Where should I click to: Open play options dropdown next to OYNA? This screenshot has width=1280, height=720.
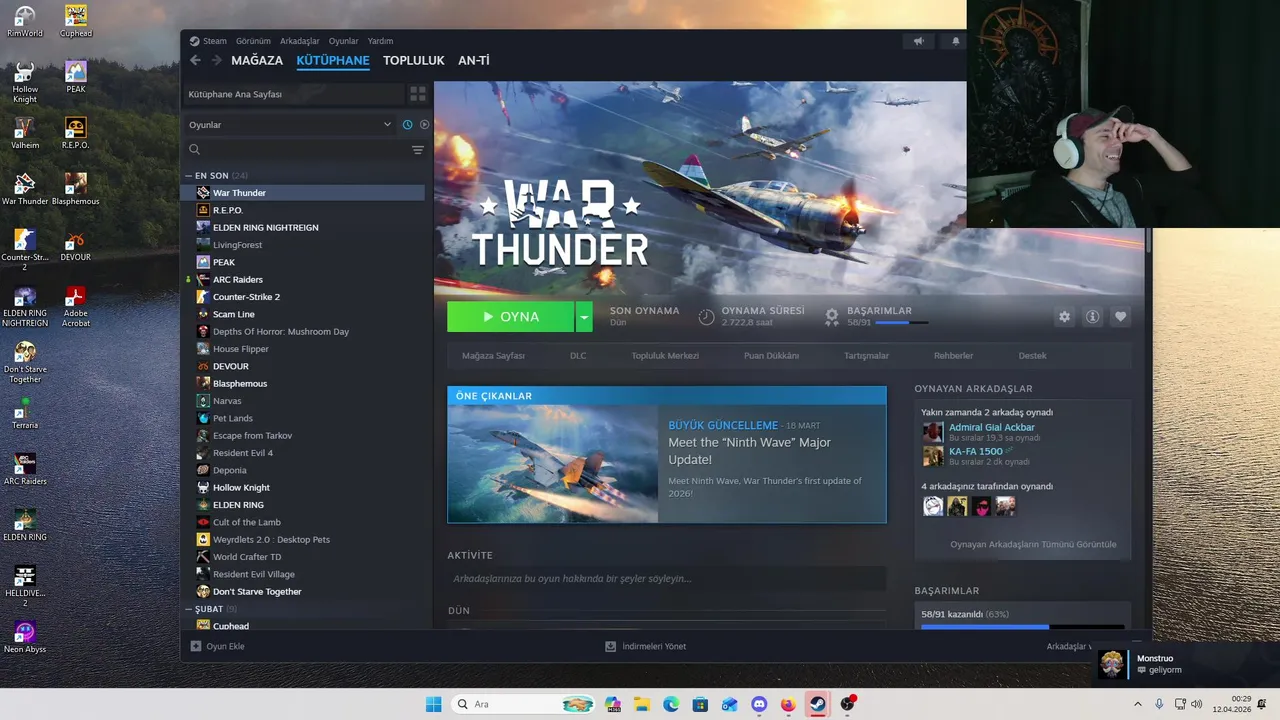(x=584, y=316)
